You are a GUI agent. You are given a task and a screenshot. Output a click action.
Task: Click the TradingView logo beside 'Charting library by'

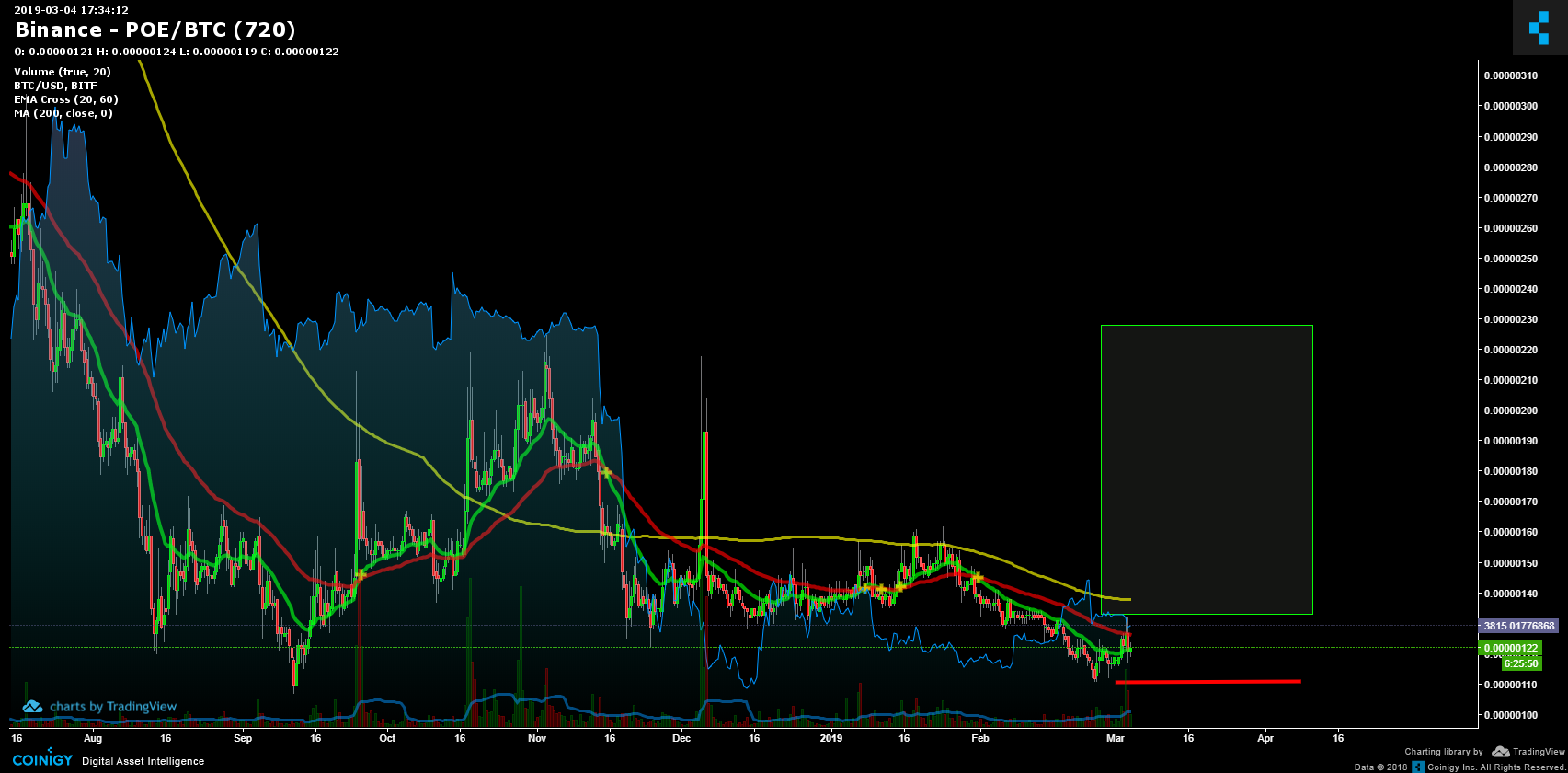coord(1528,752)
